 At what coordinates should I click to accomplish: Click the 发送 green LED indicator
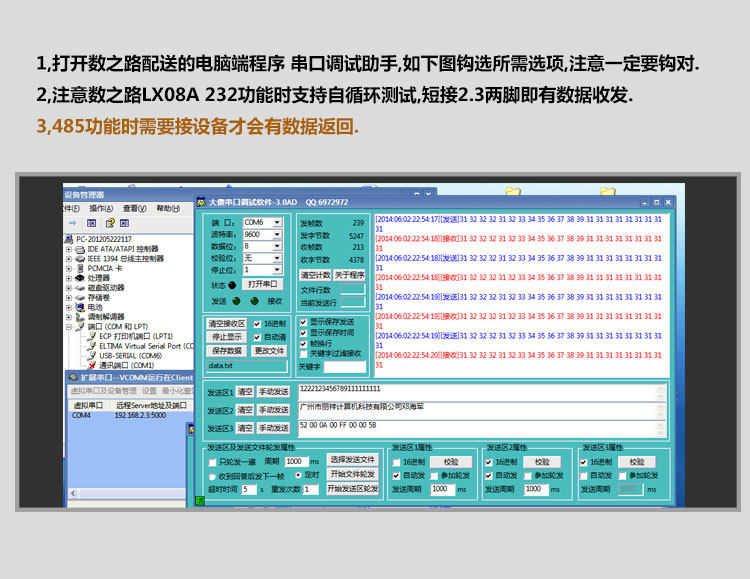[236, 301]
